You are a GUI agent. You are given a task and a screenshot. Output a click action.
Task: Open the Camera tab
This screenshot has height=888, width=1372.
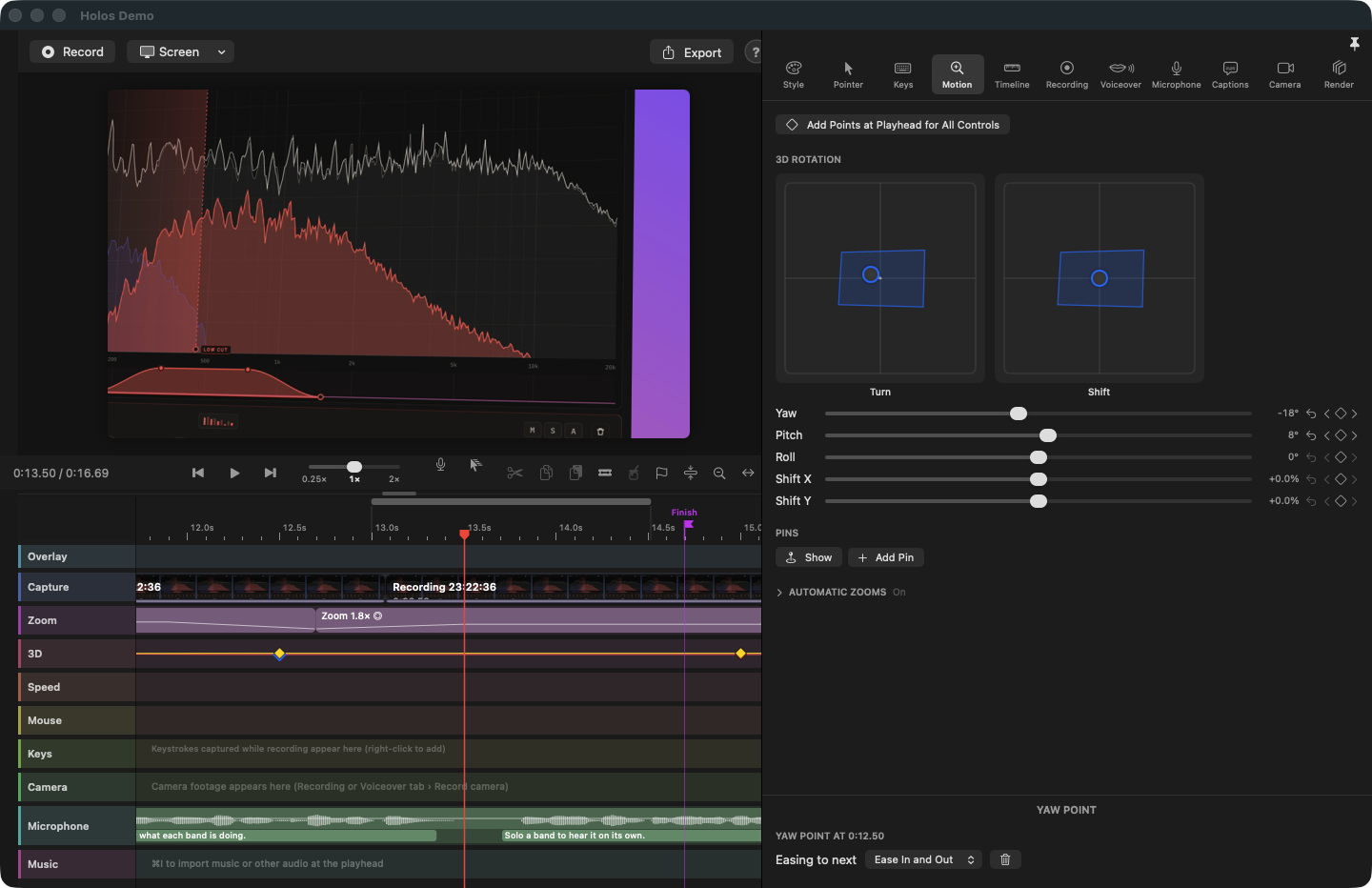coord(1284,74)
